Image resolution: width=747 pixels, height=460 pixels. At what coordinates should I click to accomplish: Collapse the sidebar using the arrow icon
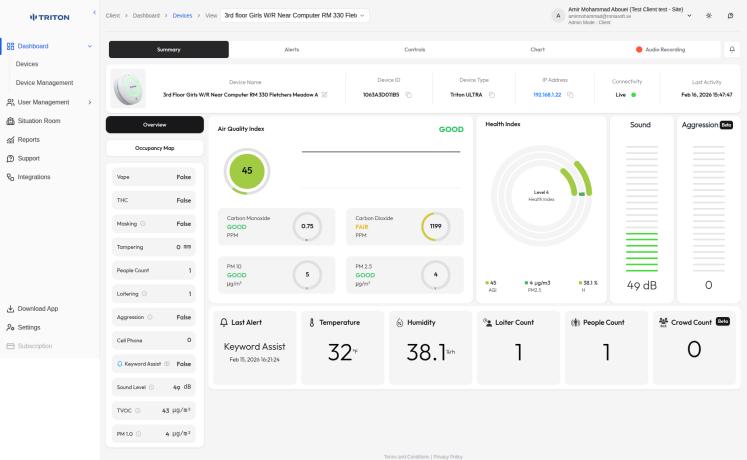94,12
